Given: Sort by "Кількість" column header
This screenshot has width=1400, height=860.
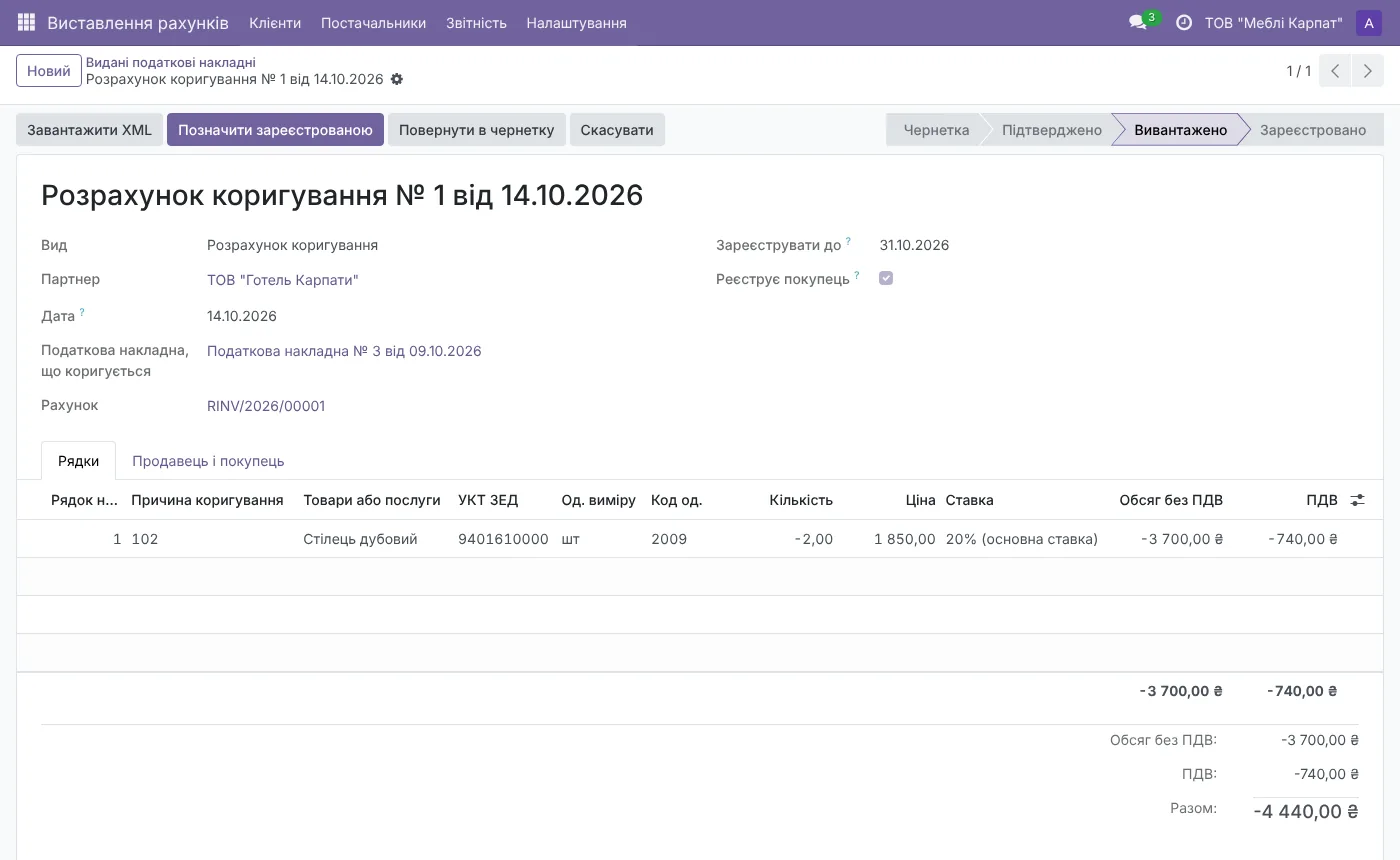Looking at the screenshot, I should [801, 500].
